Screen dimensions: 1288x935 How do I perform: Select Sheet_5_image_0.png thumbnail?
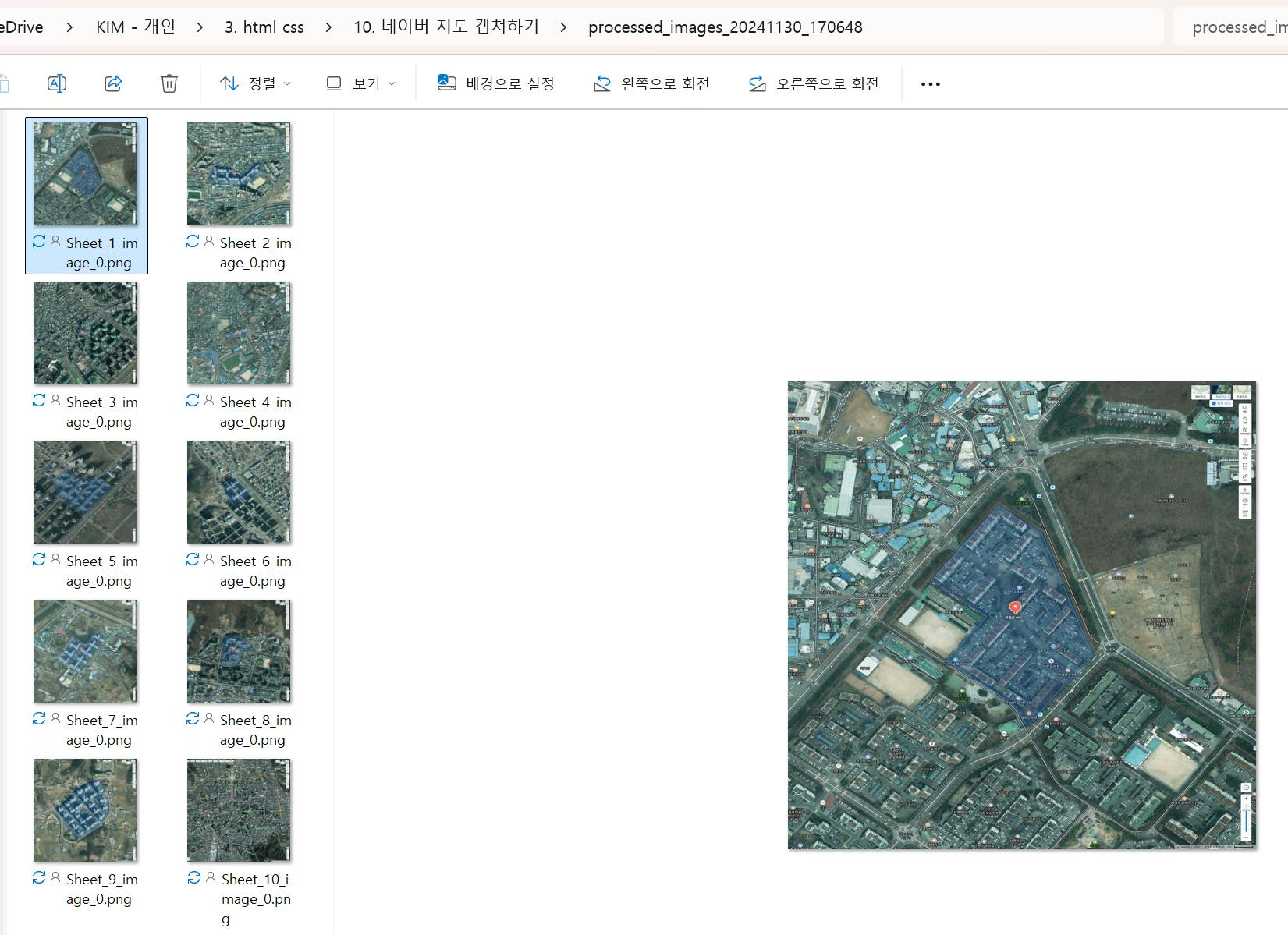point(85,492)
